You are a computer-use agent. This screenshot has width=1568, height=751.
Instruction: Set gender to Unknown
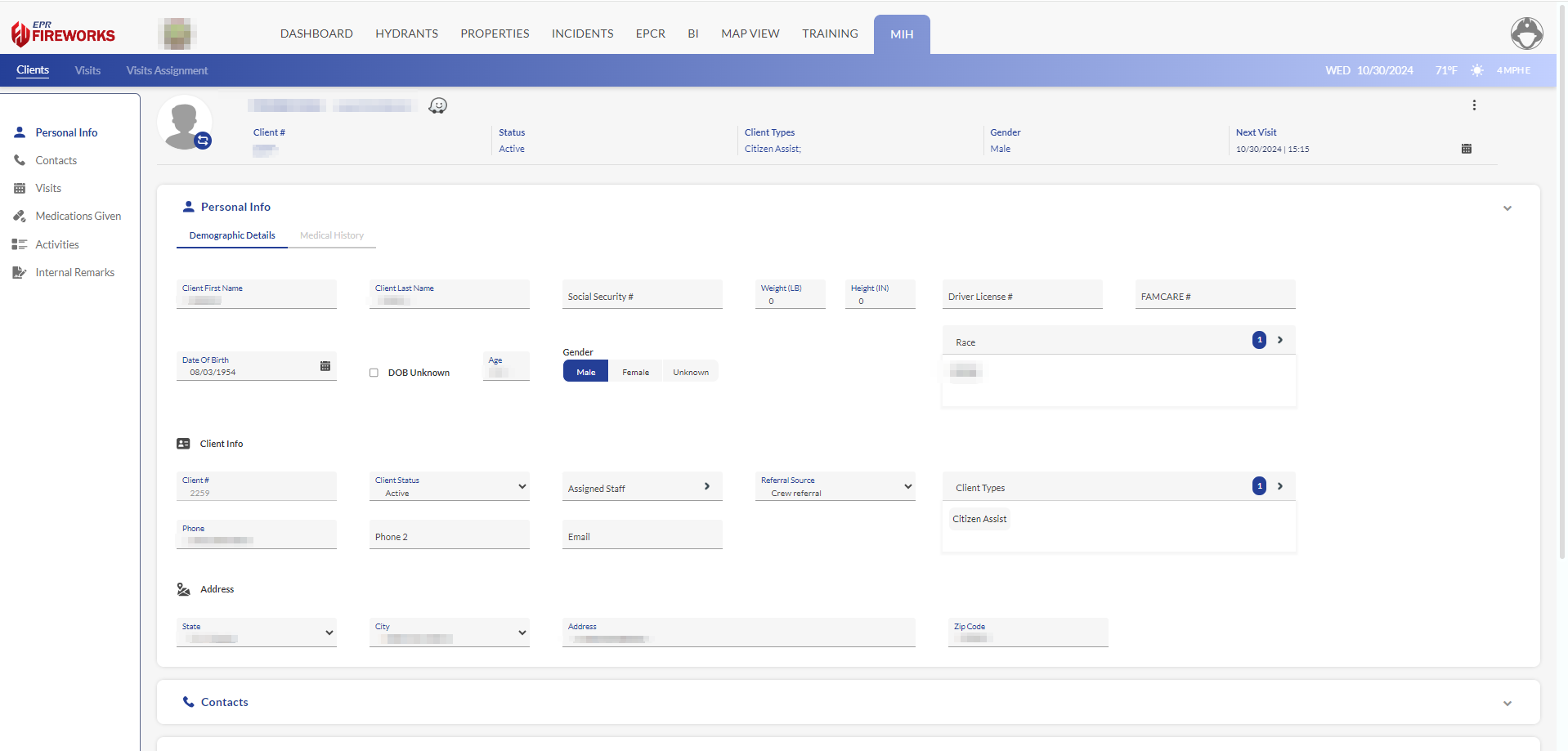[x=691, y=373]
